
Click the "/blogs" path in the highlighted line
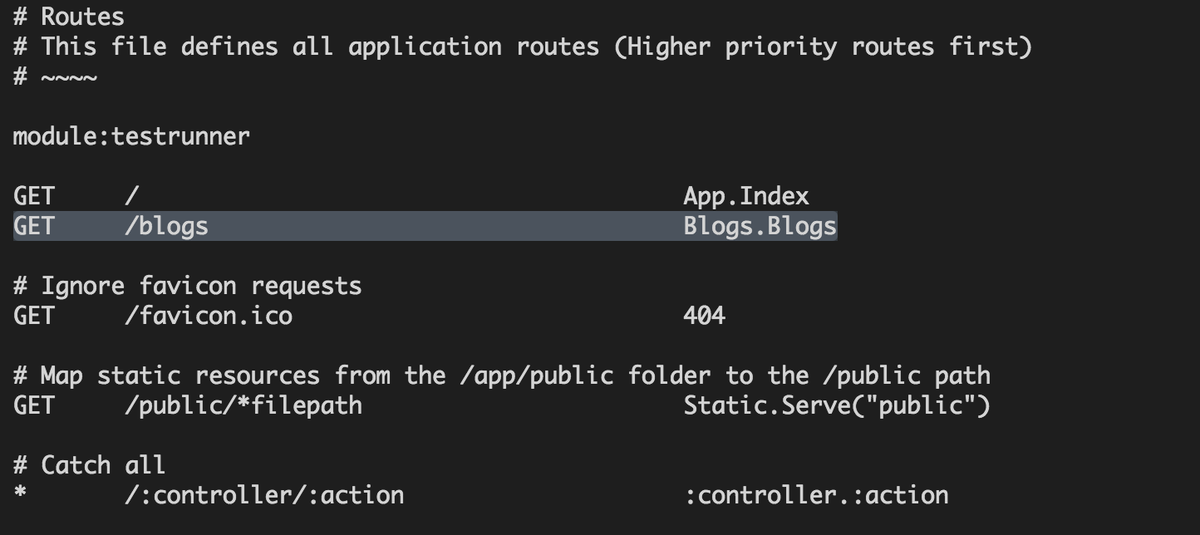166,226
